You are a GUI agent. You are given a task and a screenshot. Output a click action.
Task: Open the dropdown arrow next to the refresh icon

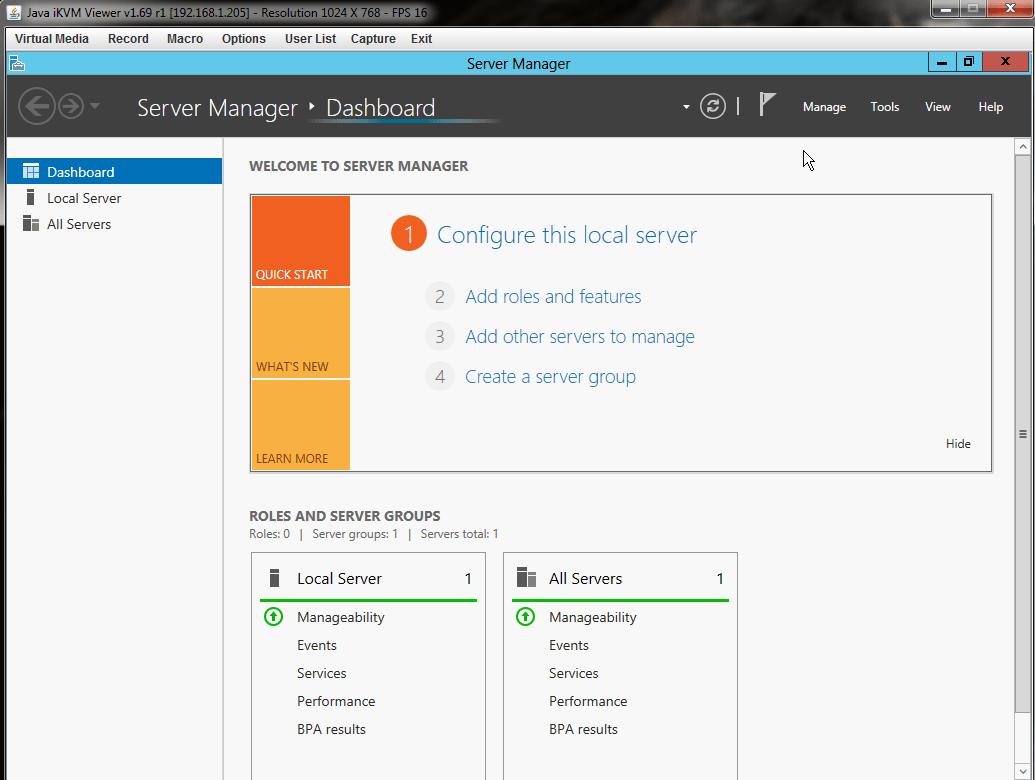[x=685, y=106]
